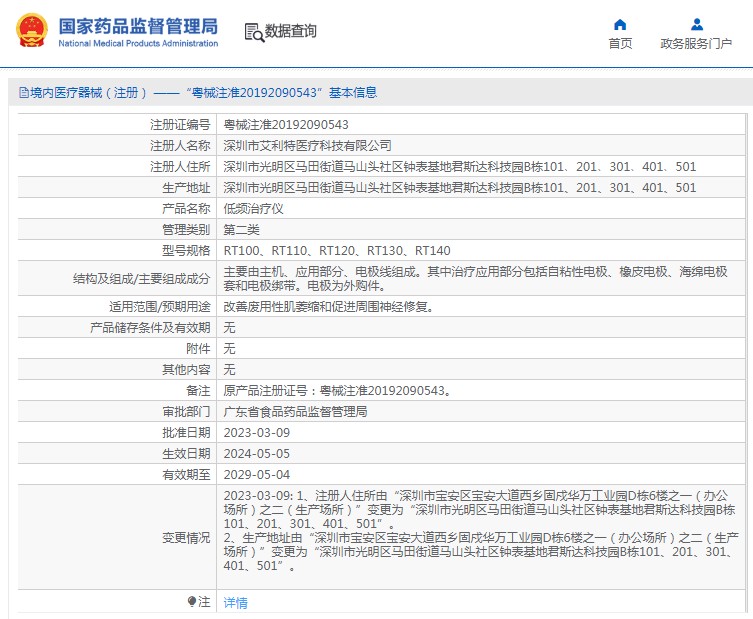Click approval date 2023-03-09
This screenshot has width=753, height=619.
257,433
